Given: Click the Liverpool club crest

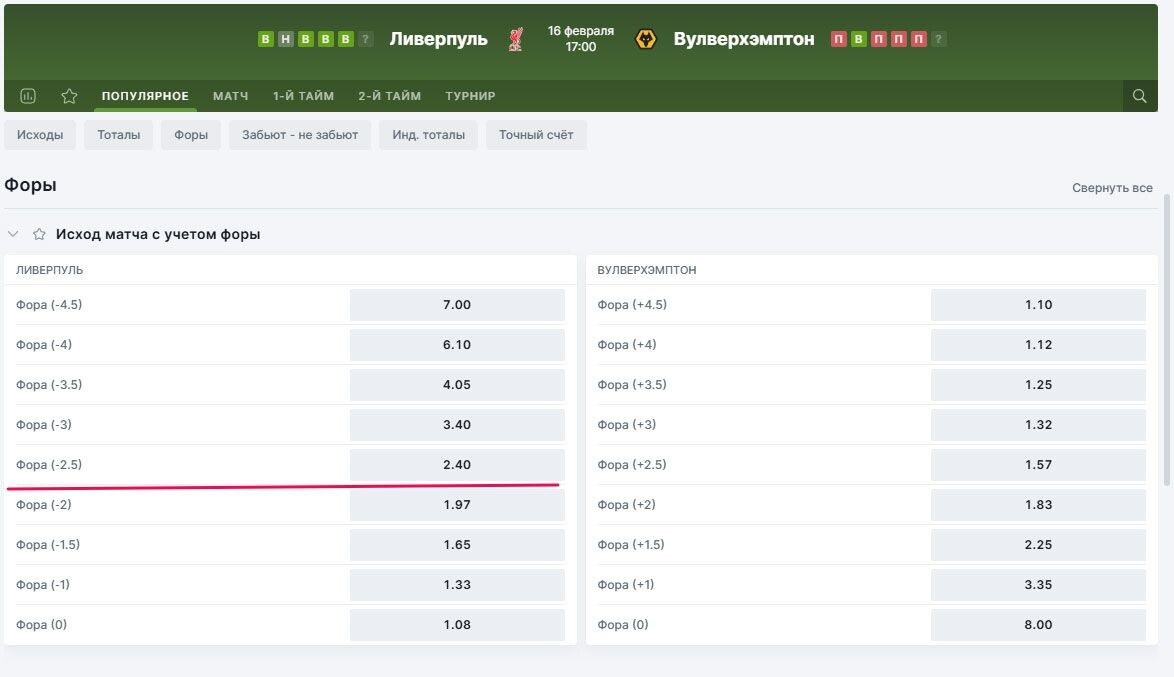Looking at the screenshot, I should coord(516,39).
